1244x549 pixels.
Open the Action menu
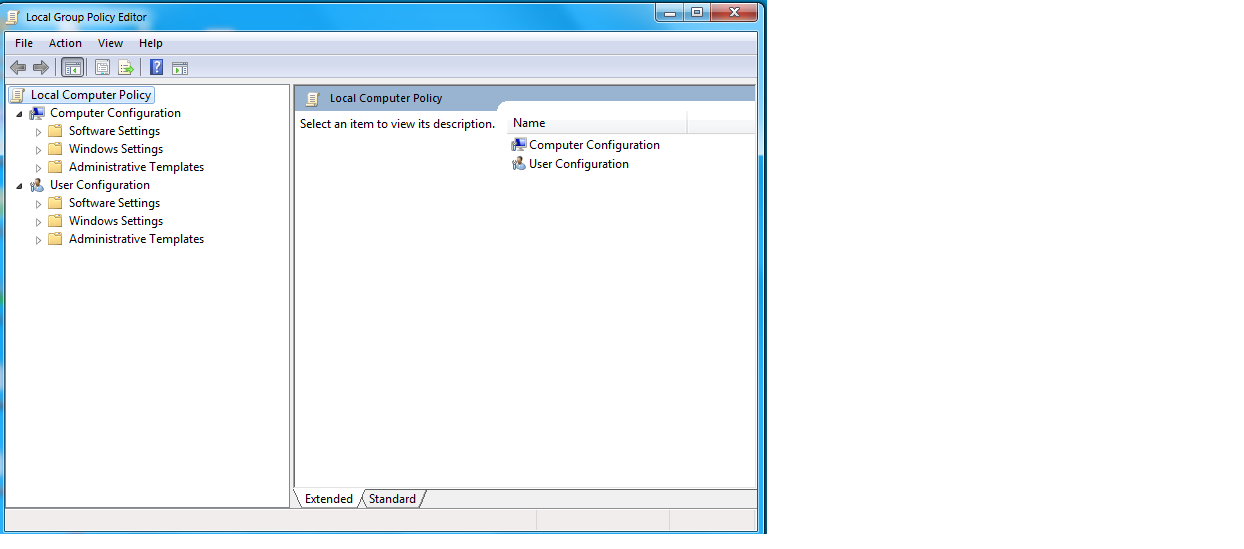coord(65,43)
